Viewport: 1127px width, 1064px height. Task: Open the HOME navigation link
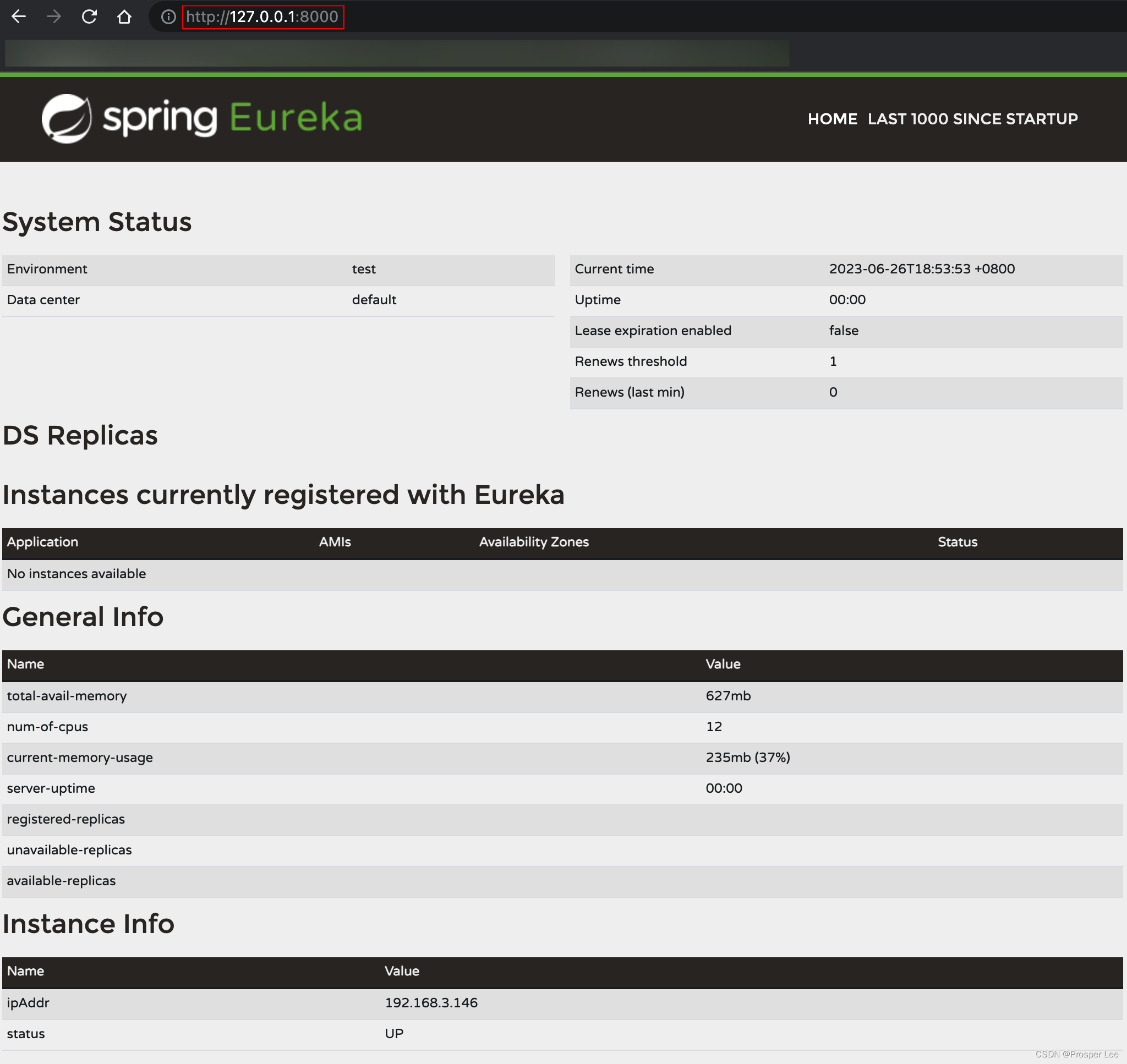[832, 118]
